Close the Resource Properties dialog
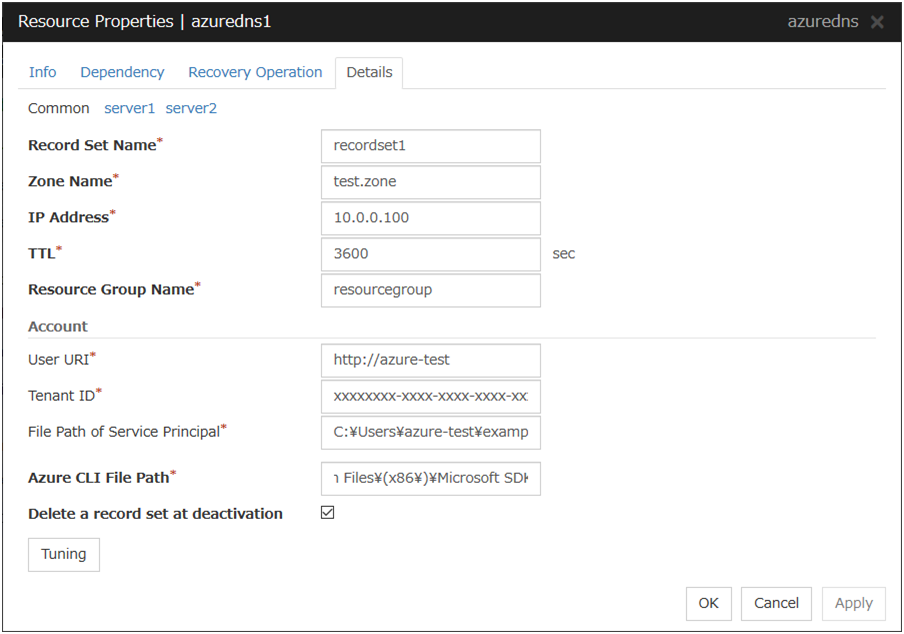 tap(877, 22)
